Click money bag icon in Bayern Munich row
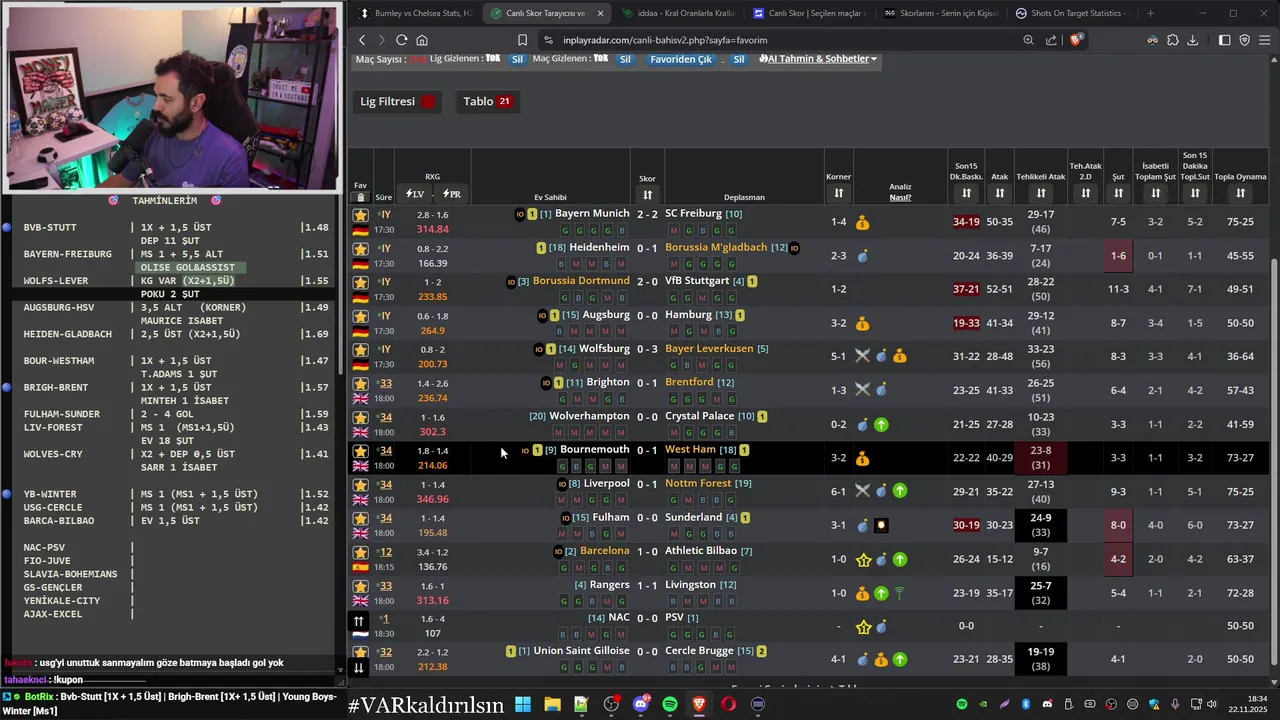Viewport: 1280px width, 720px height. point(862,222)
